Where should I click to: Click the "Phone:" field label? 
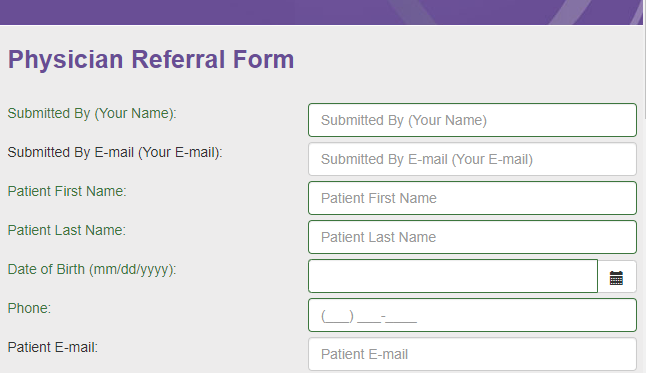pyautogui.click(x=29, y=308)
